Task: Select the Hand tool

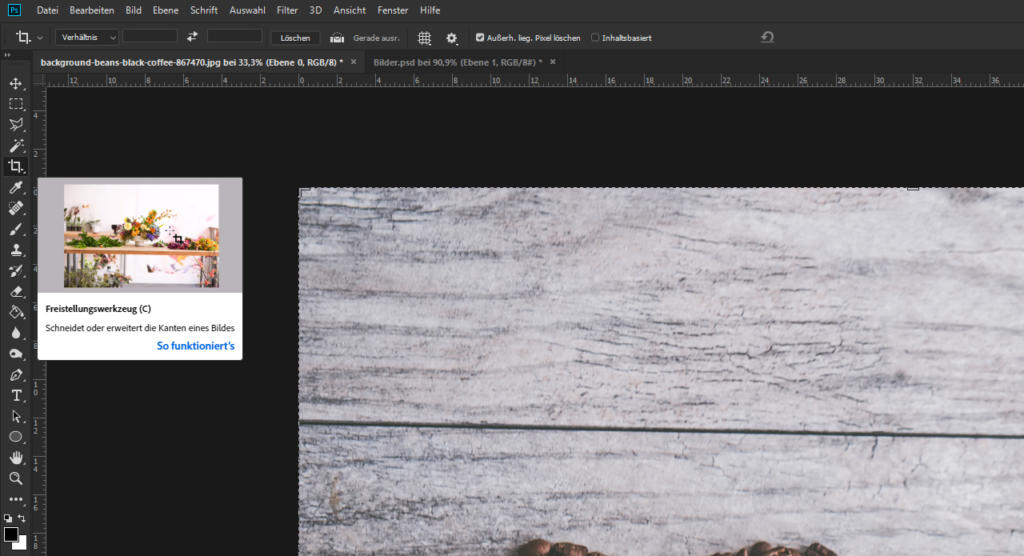Action: pyautogui.click(x=16, y=457)
